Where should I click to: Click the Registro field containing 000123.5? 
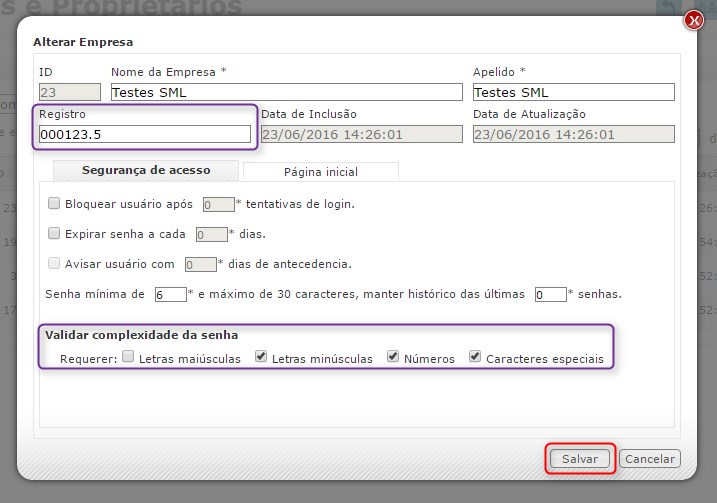144,134
